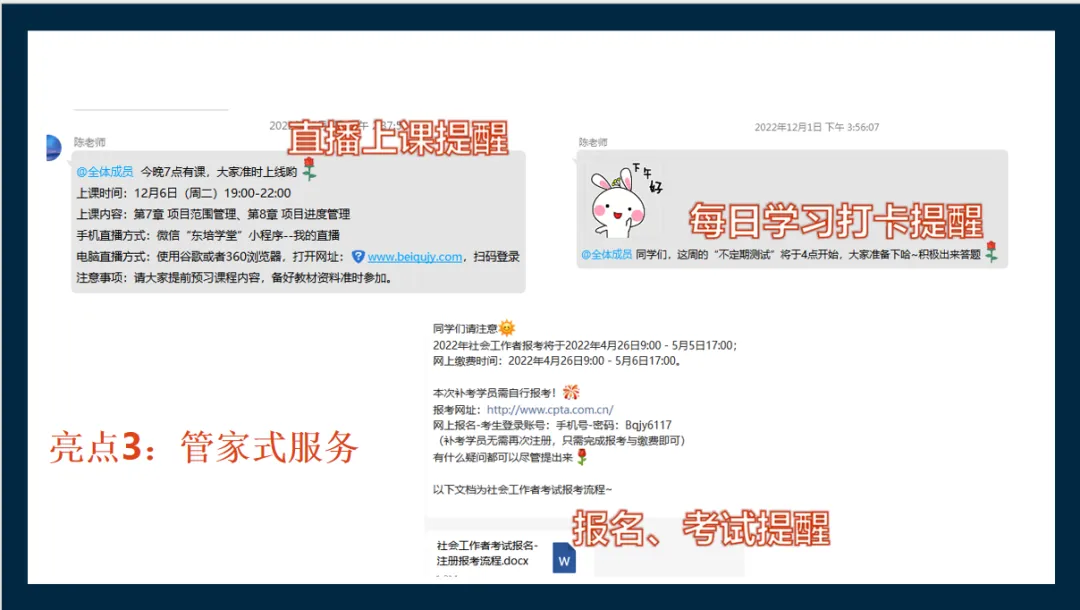Click rose emoji after 有什么疑问都可以尽管提出来
1080x610 pixels.
pyautogui.click(x=582, y=456)
